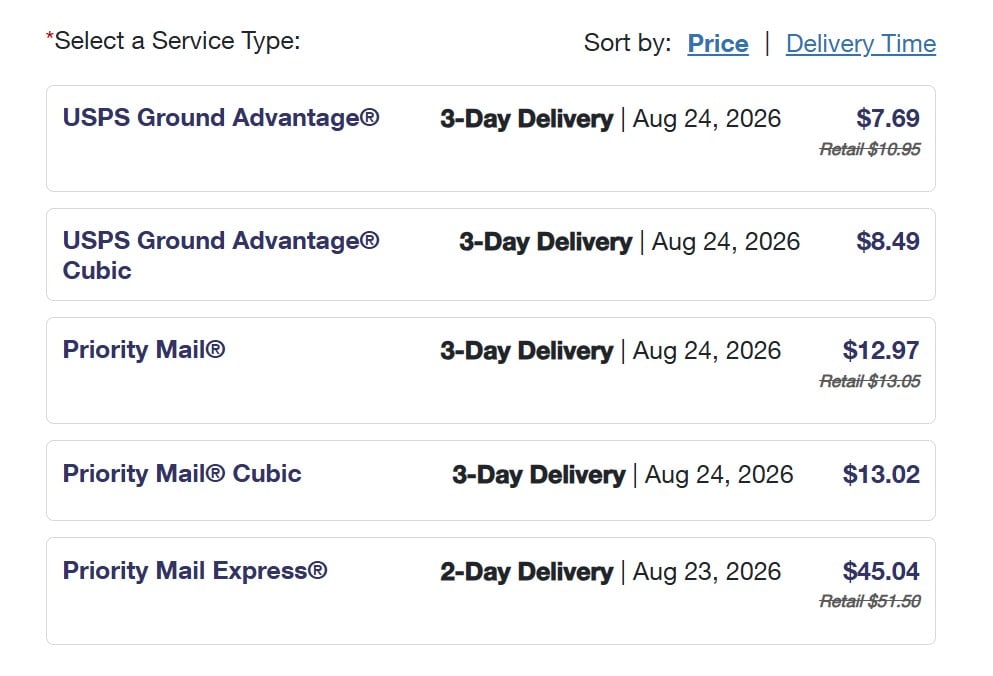
Task: Click the Retail $13.05 strikethrough price
Action: click(x=870, y=381)
